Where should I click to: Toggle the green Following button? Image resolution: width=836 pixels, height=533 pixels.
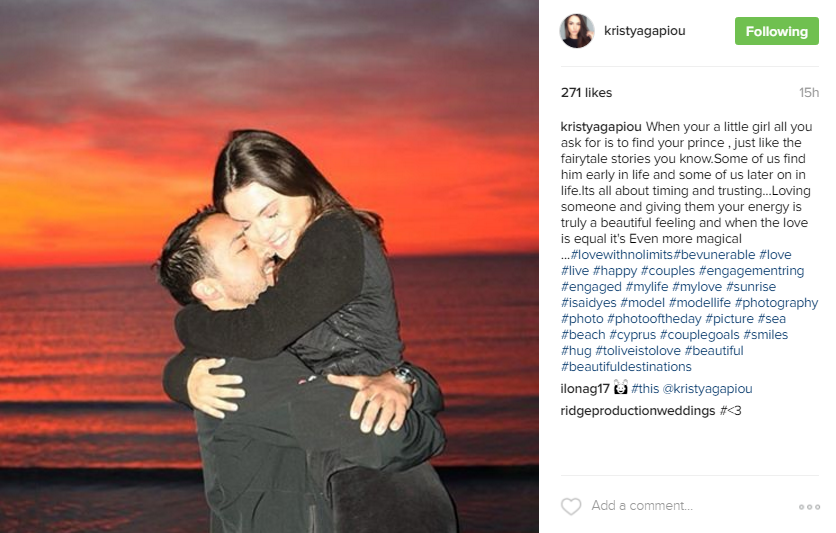pos(776,31)
